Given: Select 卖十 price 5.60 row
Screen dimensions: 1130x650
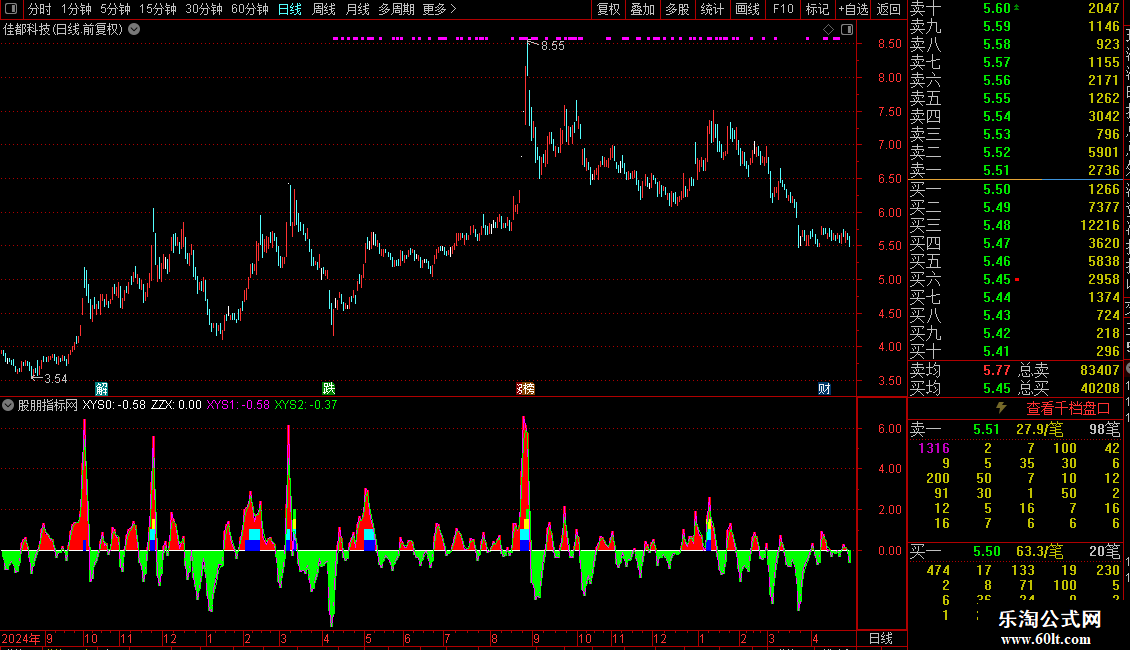Looking at the screenshot, I should pyautogui.click(x=1015, y=8).
